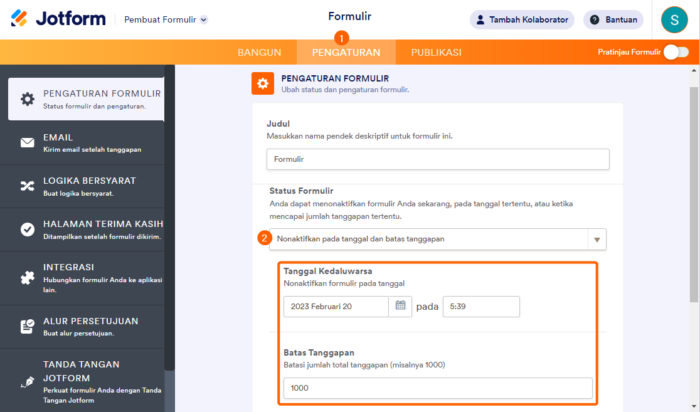Open HALAMAN TERIMA KASIH in sidebar
This screenshot has height=412, width=700.
click(82, 229)
